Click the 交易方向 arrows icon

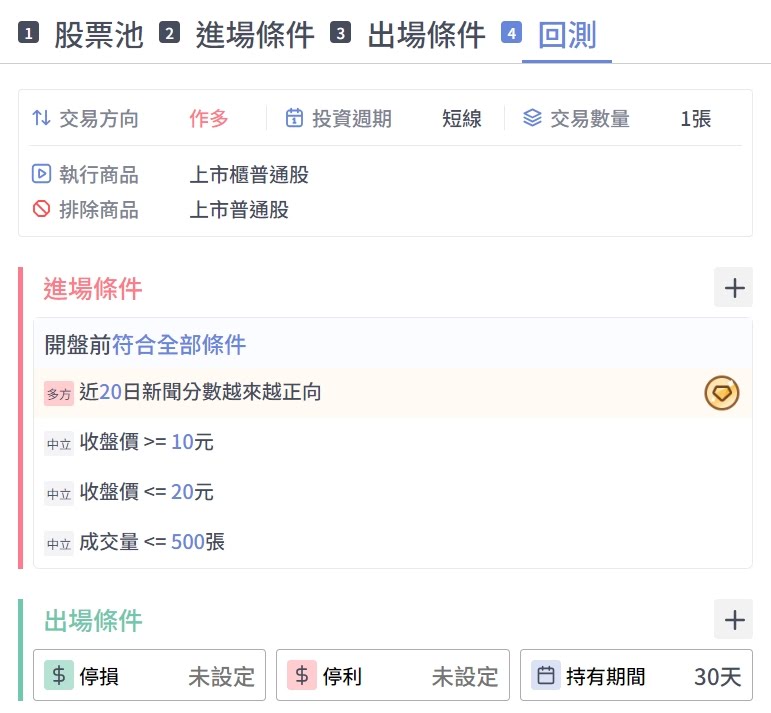41,118
